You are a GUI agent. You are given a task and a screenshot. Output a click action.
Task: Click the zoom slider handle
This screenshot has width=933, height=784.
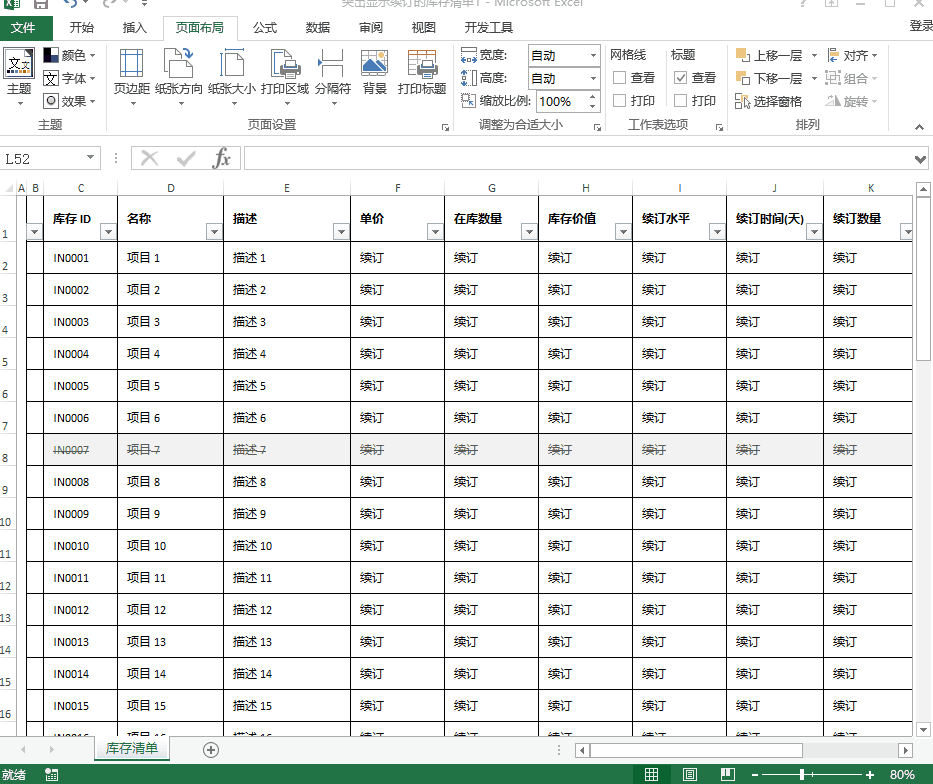pos(802,774)
